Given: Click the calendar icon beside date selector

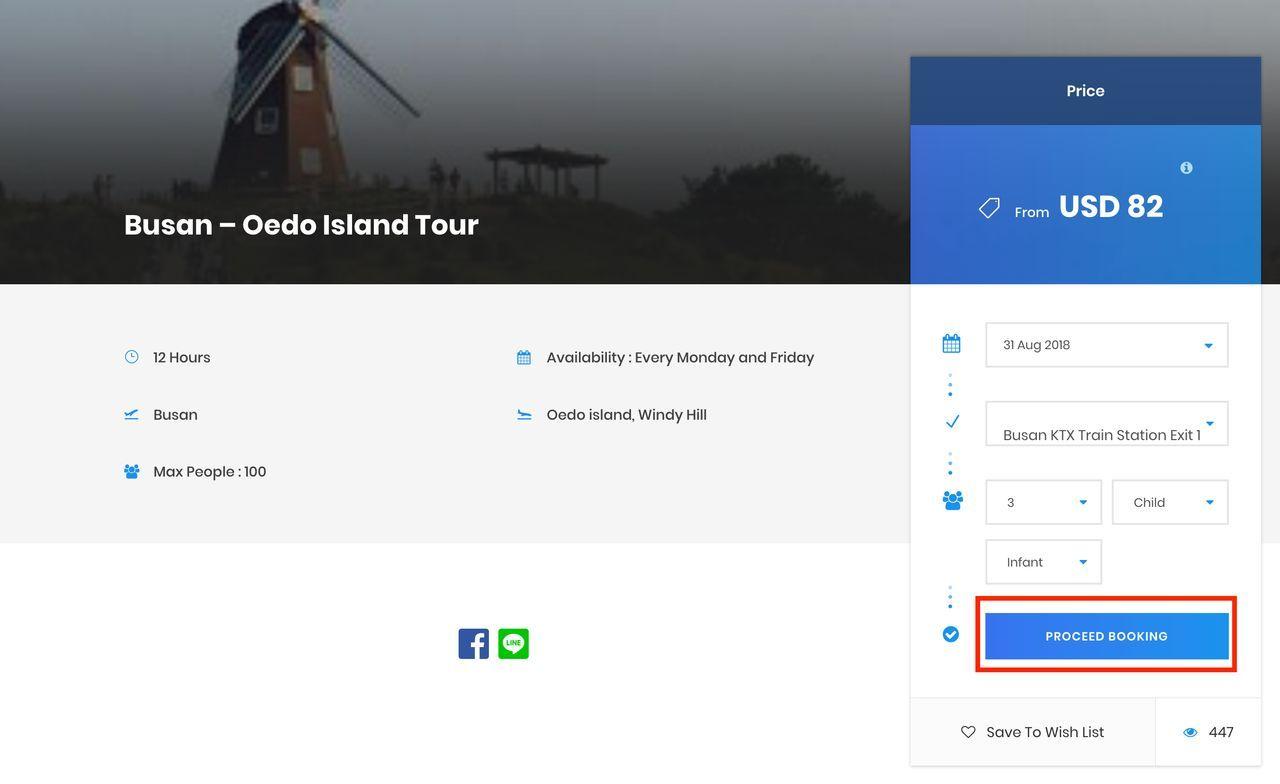Looking at the screenshot, I should pos(951,344).
